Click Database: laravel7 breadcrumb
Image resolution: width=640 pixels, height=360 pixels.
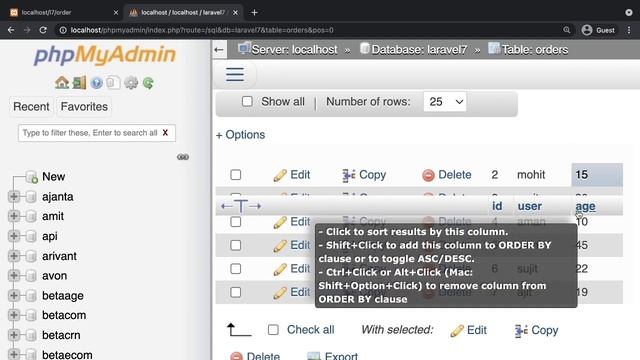(x=419, y=50)
